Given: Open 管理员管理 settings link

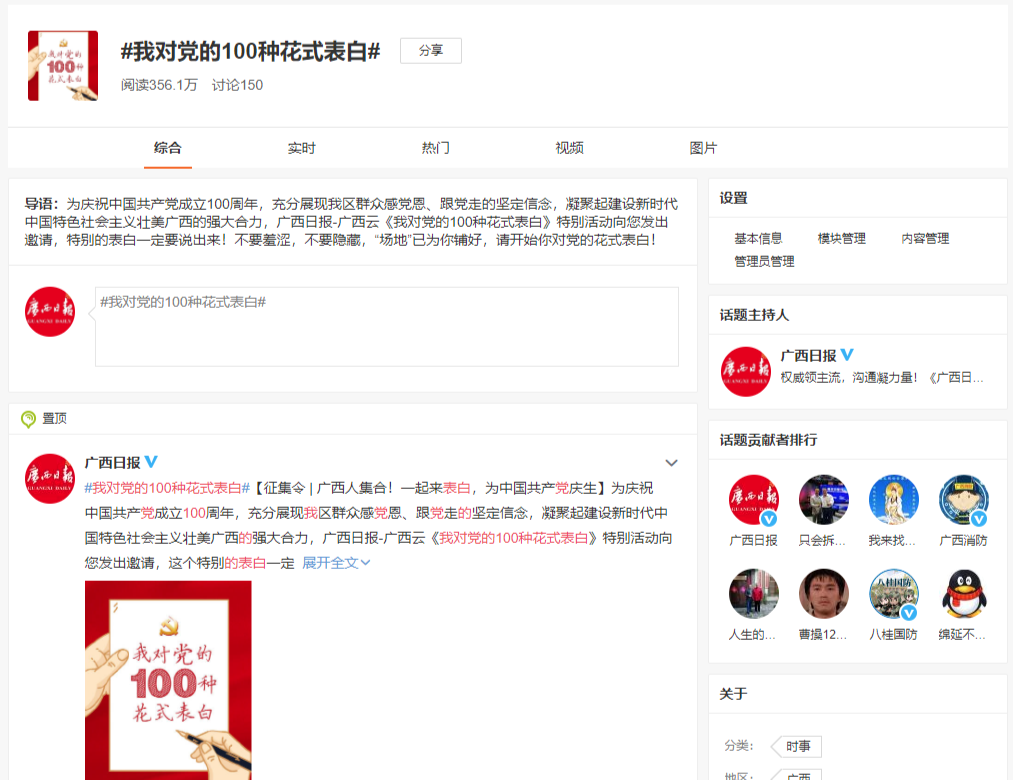Looking at the screenshot, I should pyautogui.click(x=764, y=262).
